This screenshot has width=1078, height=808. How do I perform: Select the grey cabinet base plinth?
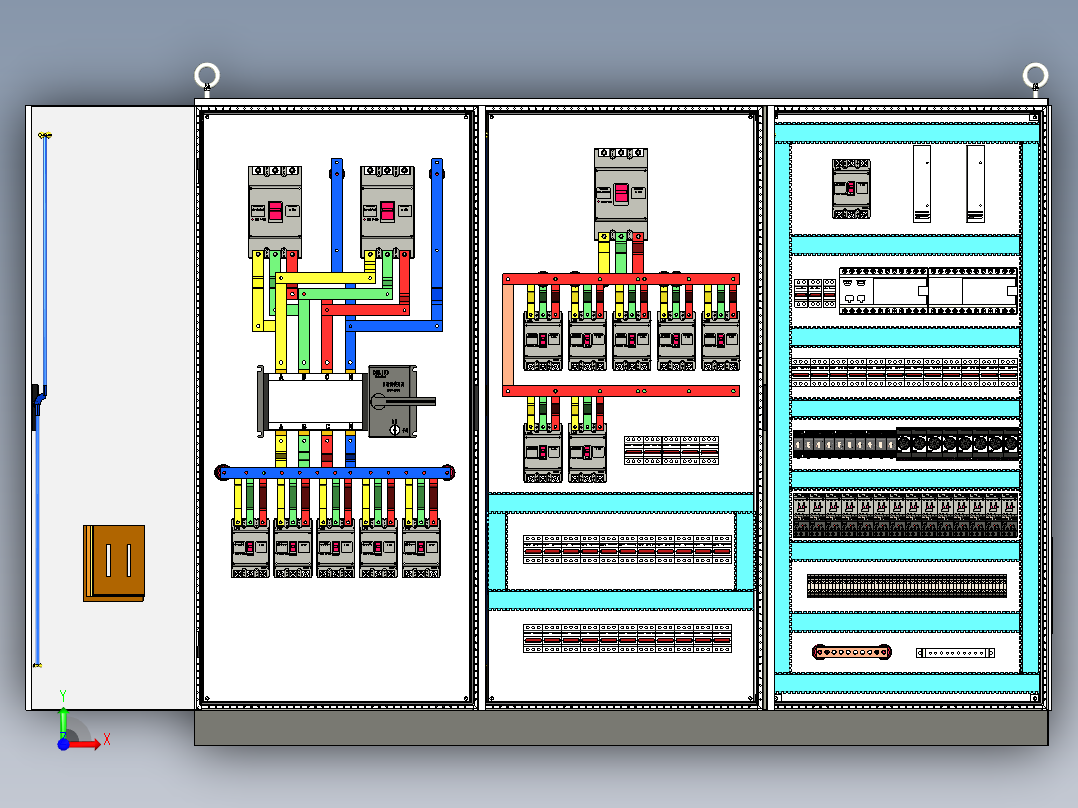point(622,728)
